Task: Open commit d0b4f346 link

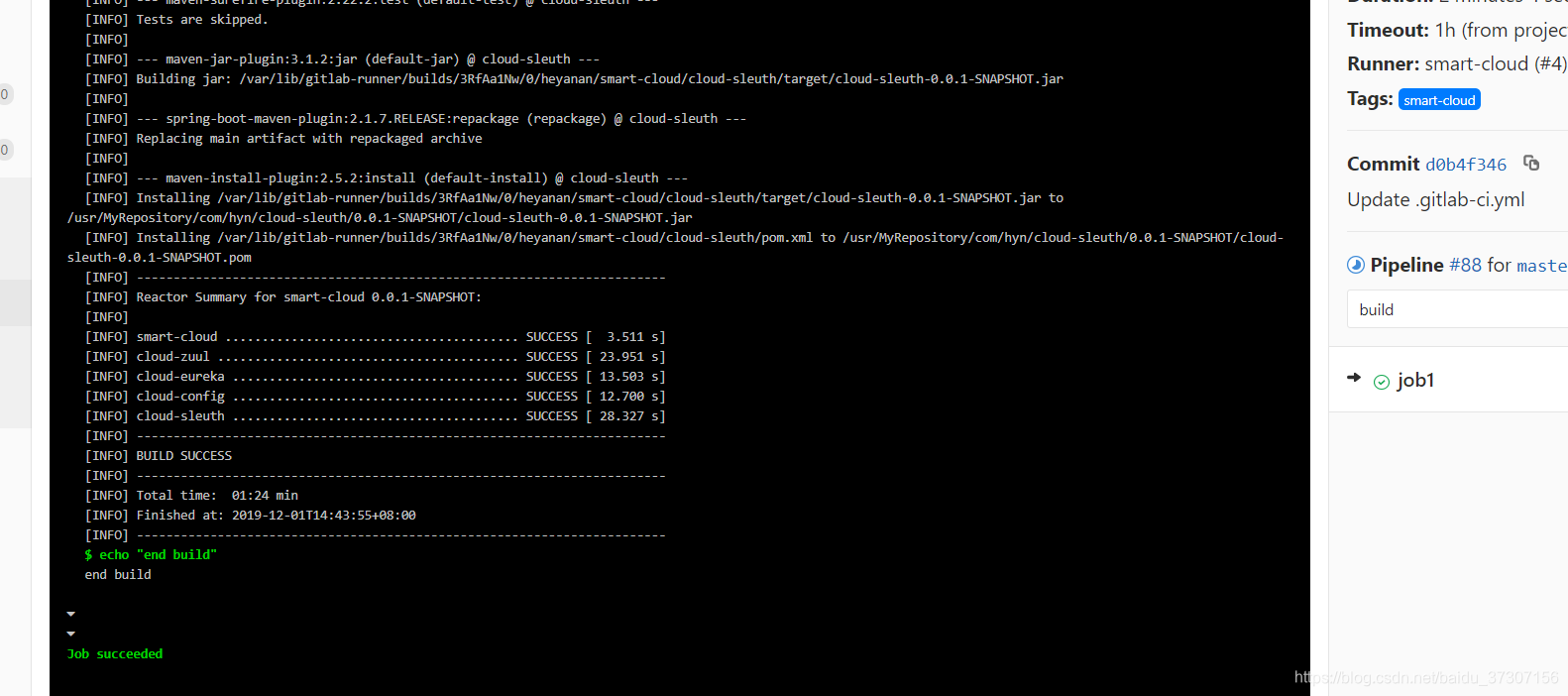Action: [1466, 165]
